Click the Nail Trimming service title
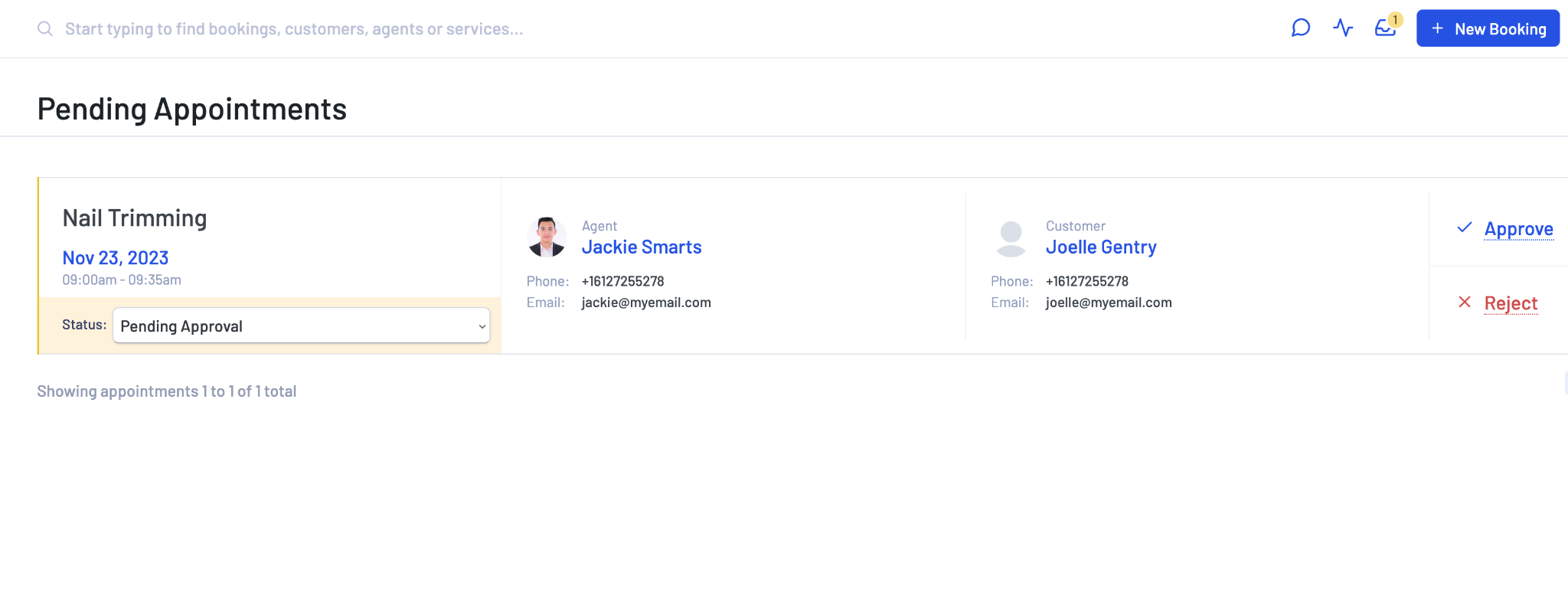1568x589 pixels. click(x=135, y=218)
